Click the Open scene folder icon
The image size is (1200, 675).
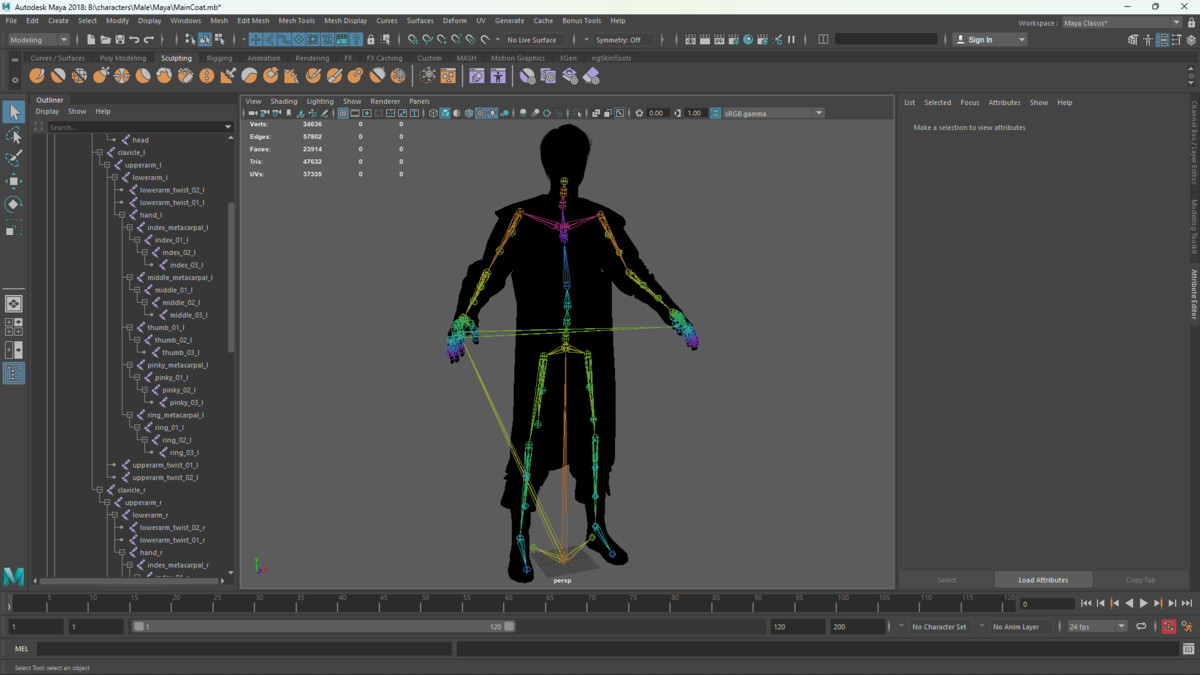(x=105, y=40)
